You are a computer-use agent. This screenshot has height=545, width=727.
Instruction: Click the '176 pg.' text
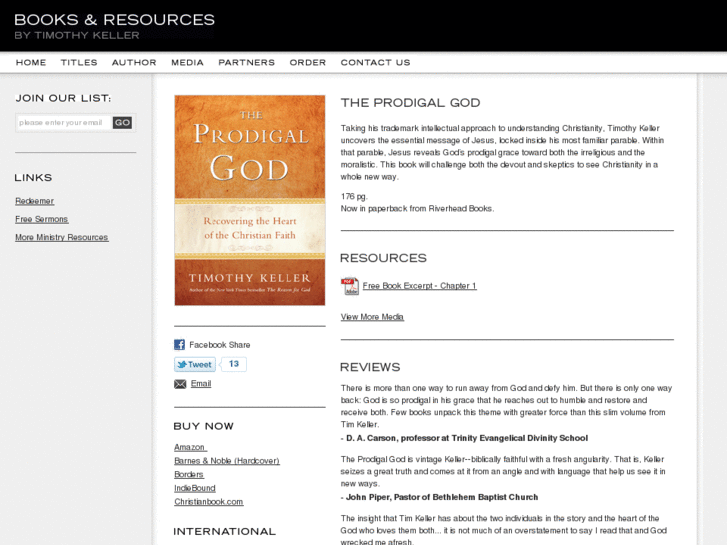tap(354, 197)
